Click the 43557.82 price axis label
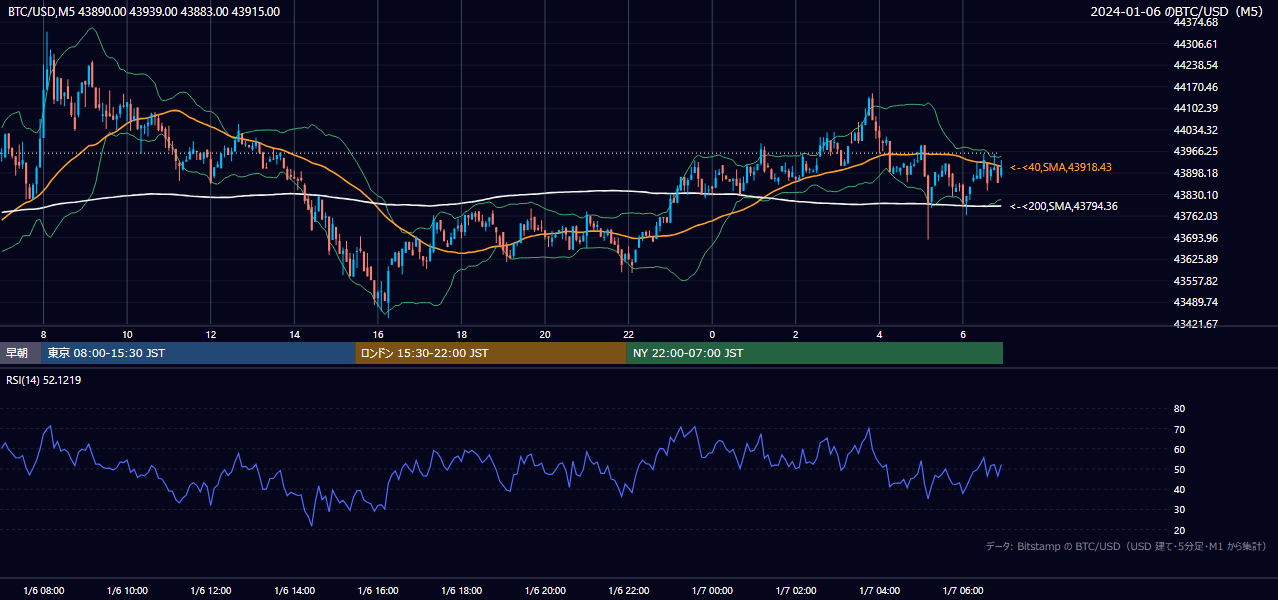Viewport: 1278px width, 600px height. click(x=1195, y=281)
